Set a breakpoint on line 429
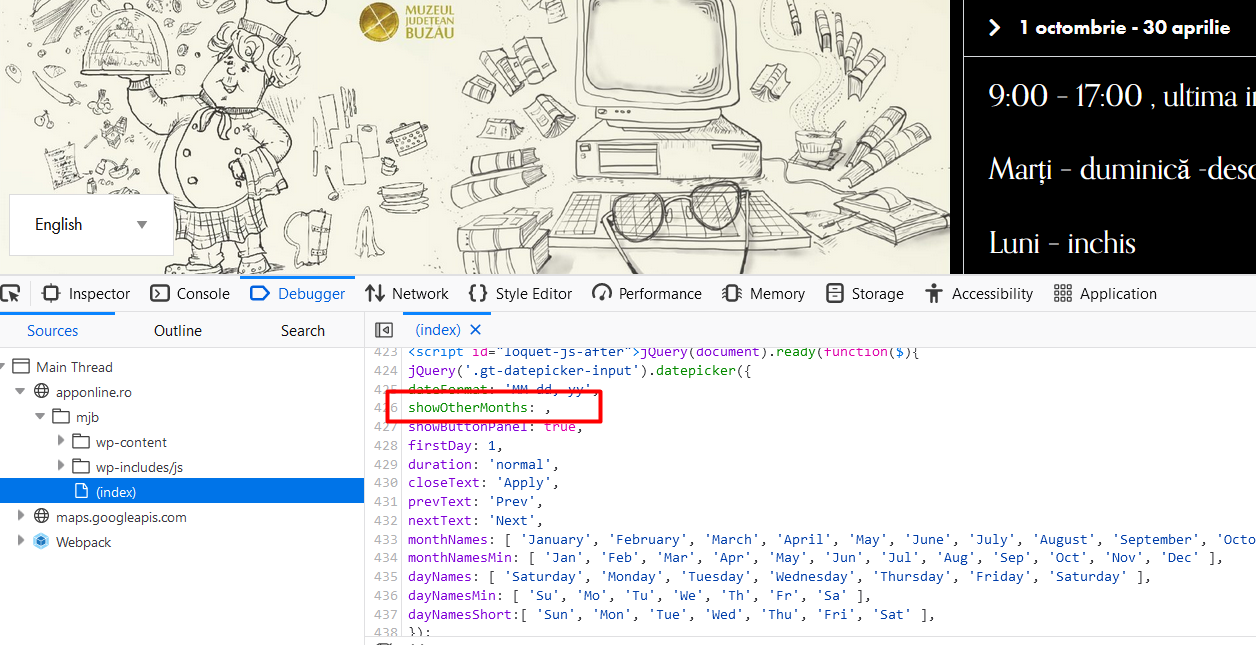This screenshot has width=1256, height=645. click(386, 464)
